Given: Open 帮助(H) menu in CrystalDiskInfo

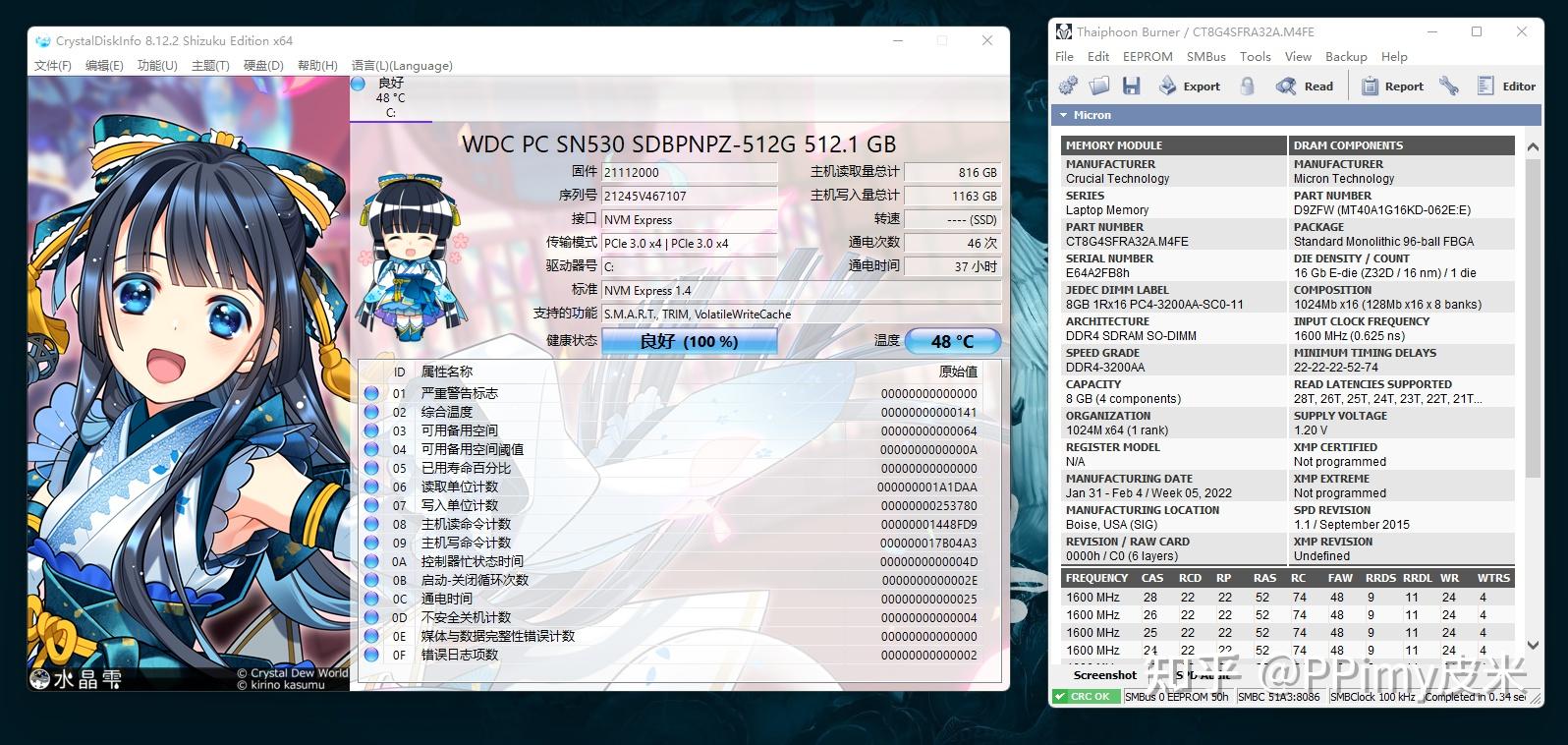Looking at the screenshot, I should pyautogui.click(x=317, y=66).
